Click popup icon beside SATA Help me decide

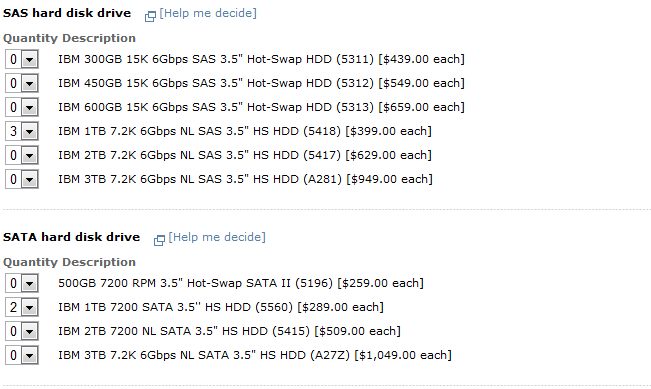(159, 240)
